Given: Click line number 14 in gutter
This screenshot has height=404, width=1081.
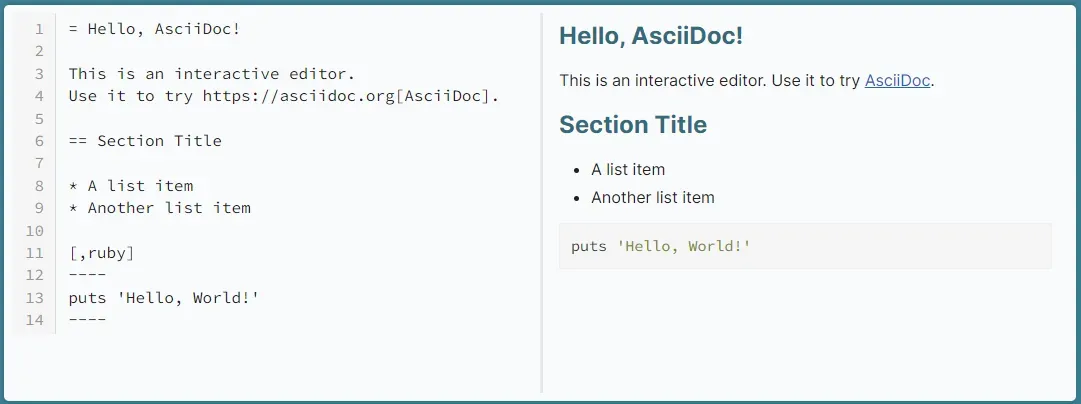Looking at the screenshot, I should point(35,320).
